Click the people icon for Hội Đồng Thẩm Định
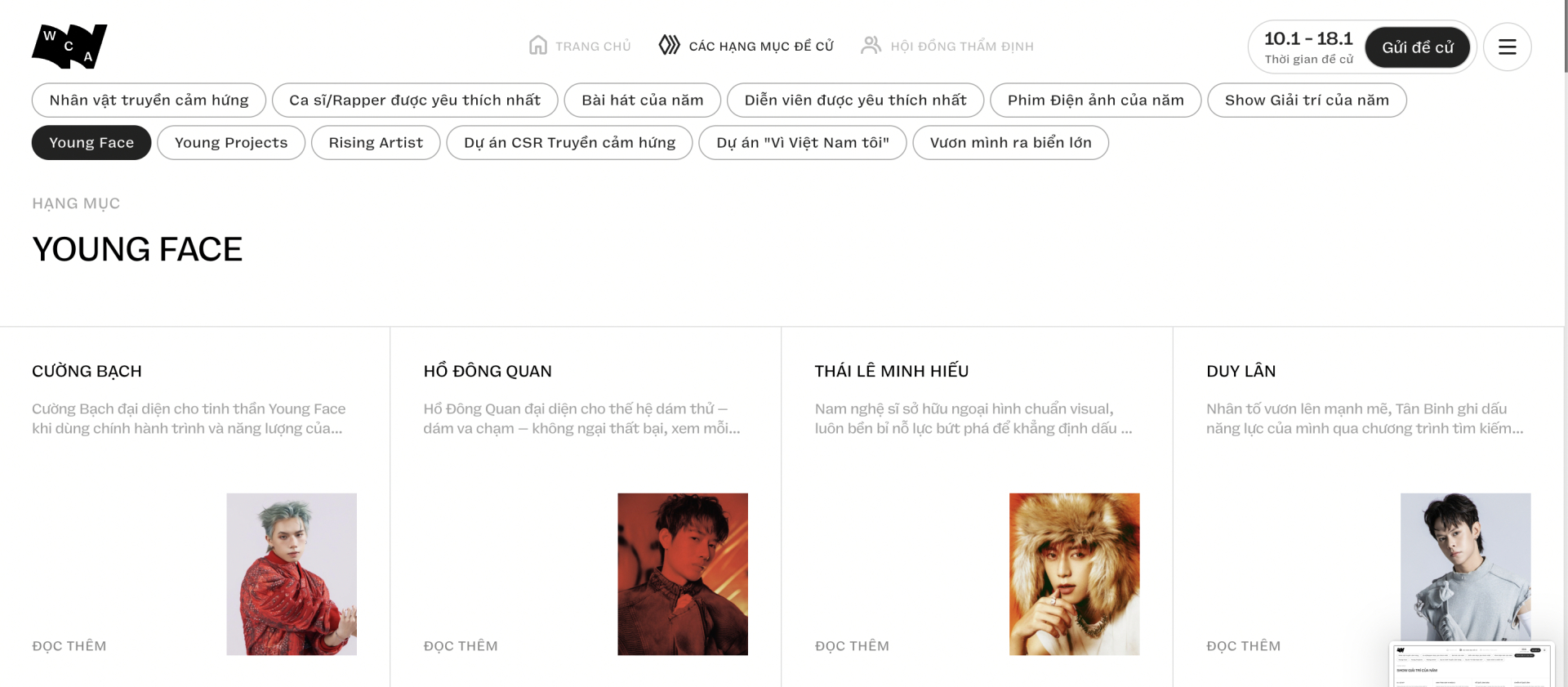The width and height of the screenshot is (1568, 687). (x=871, y=46)
